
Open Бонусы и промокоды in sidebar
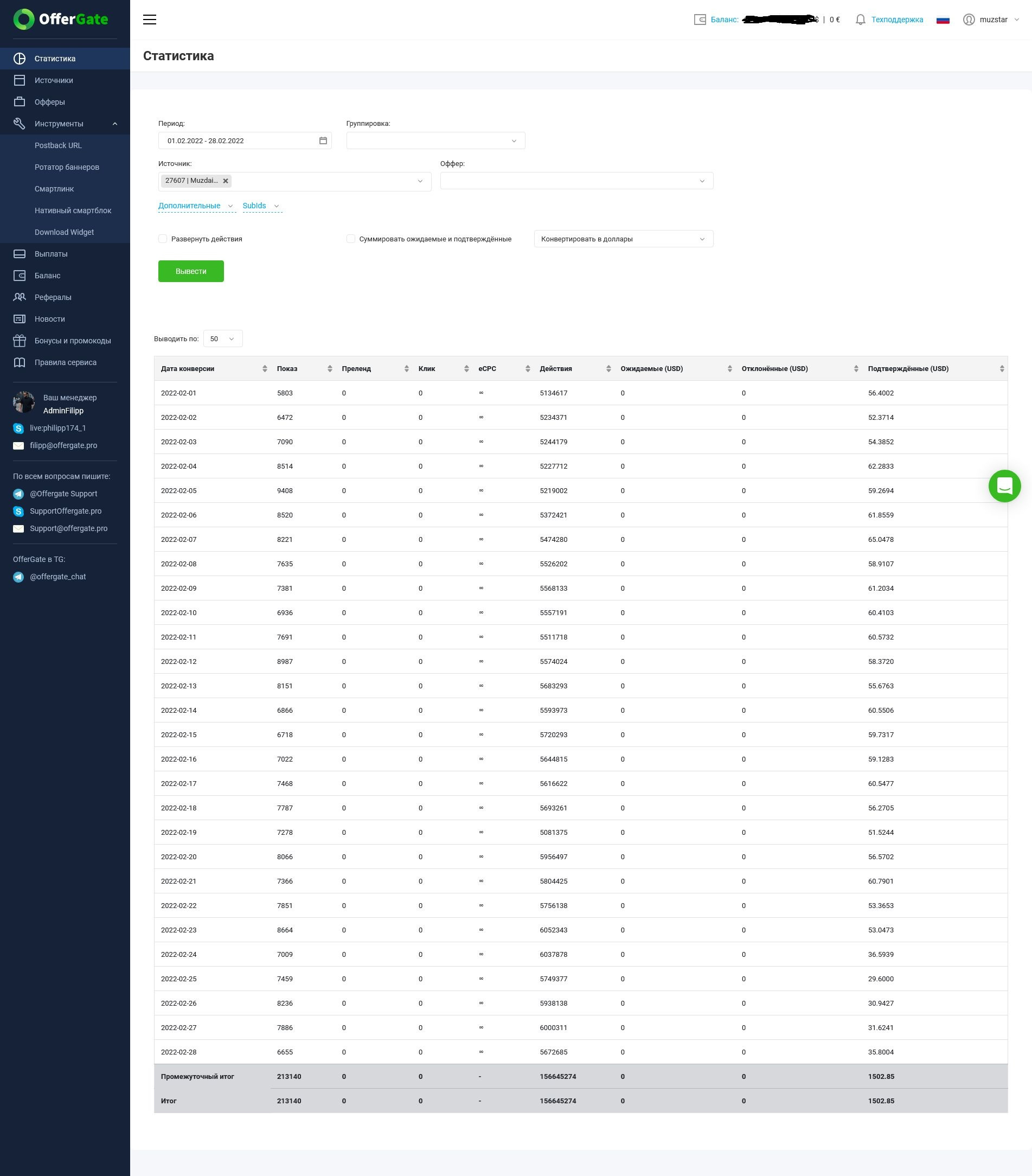65,341
